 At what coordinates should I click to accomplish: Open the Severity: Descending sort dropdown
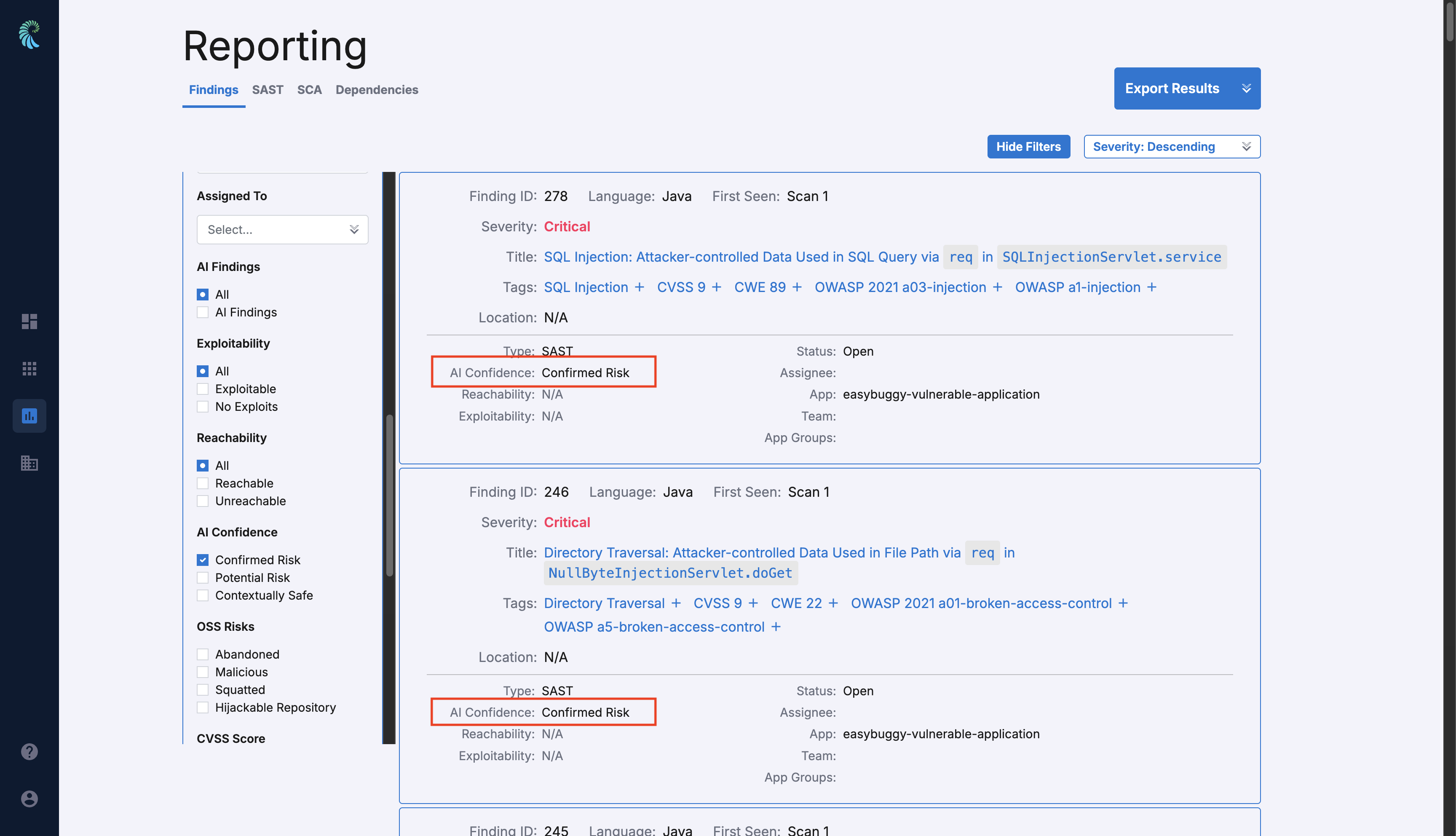click(x=1172, y=146)
